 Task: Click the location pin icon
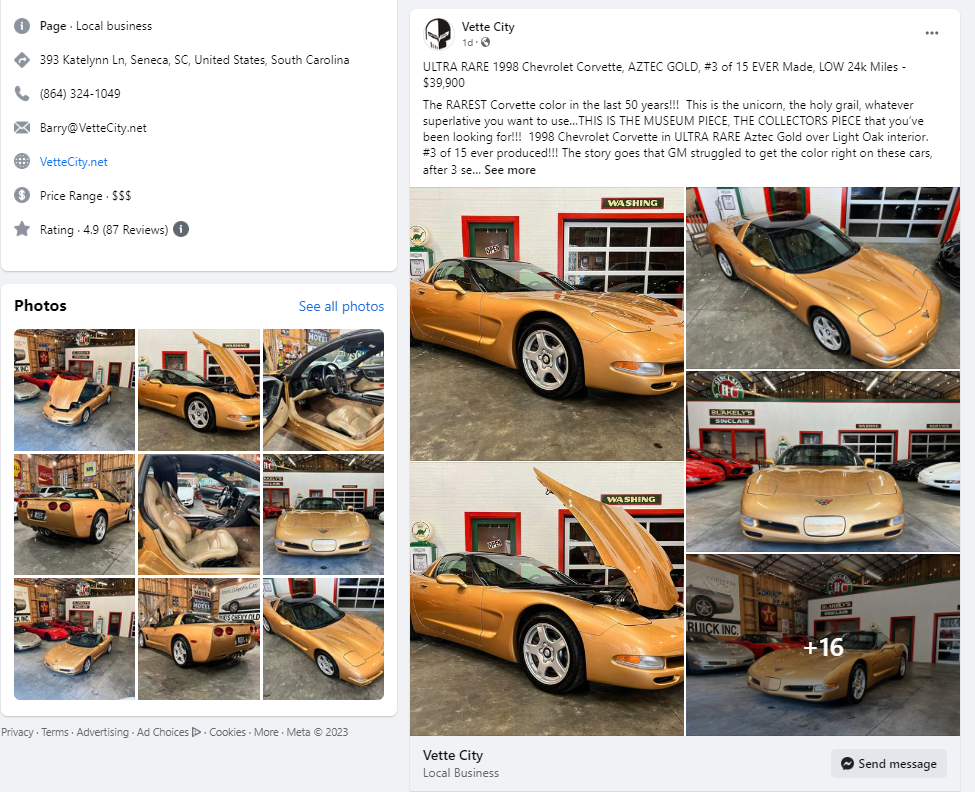[21, 60]
